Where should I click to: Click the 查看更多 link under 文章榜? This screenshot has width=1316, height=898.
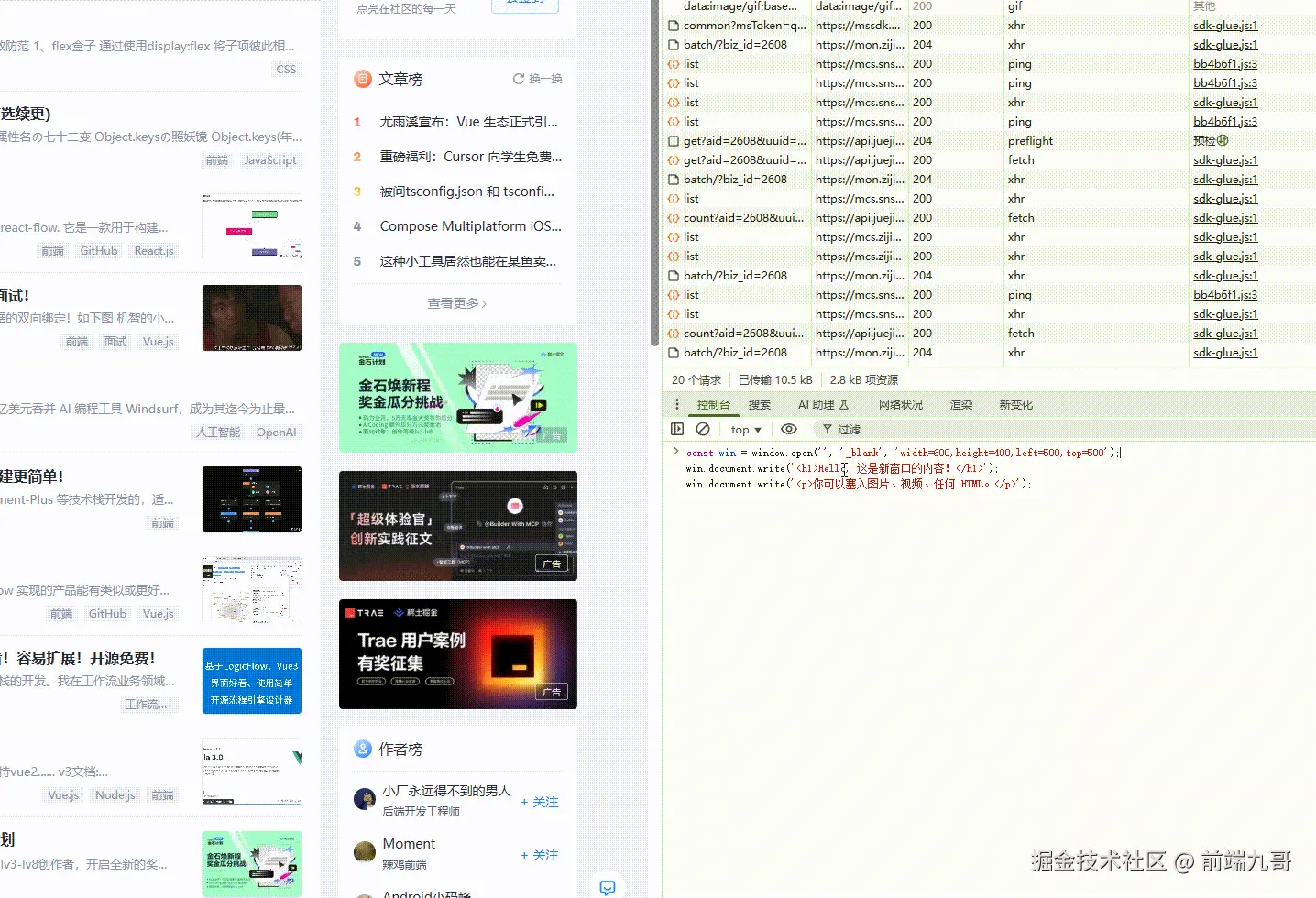455,302
